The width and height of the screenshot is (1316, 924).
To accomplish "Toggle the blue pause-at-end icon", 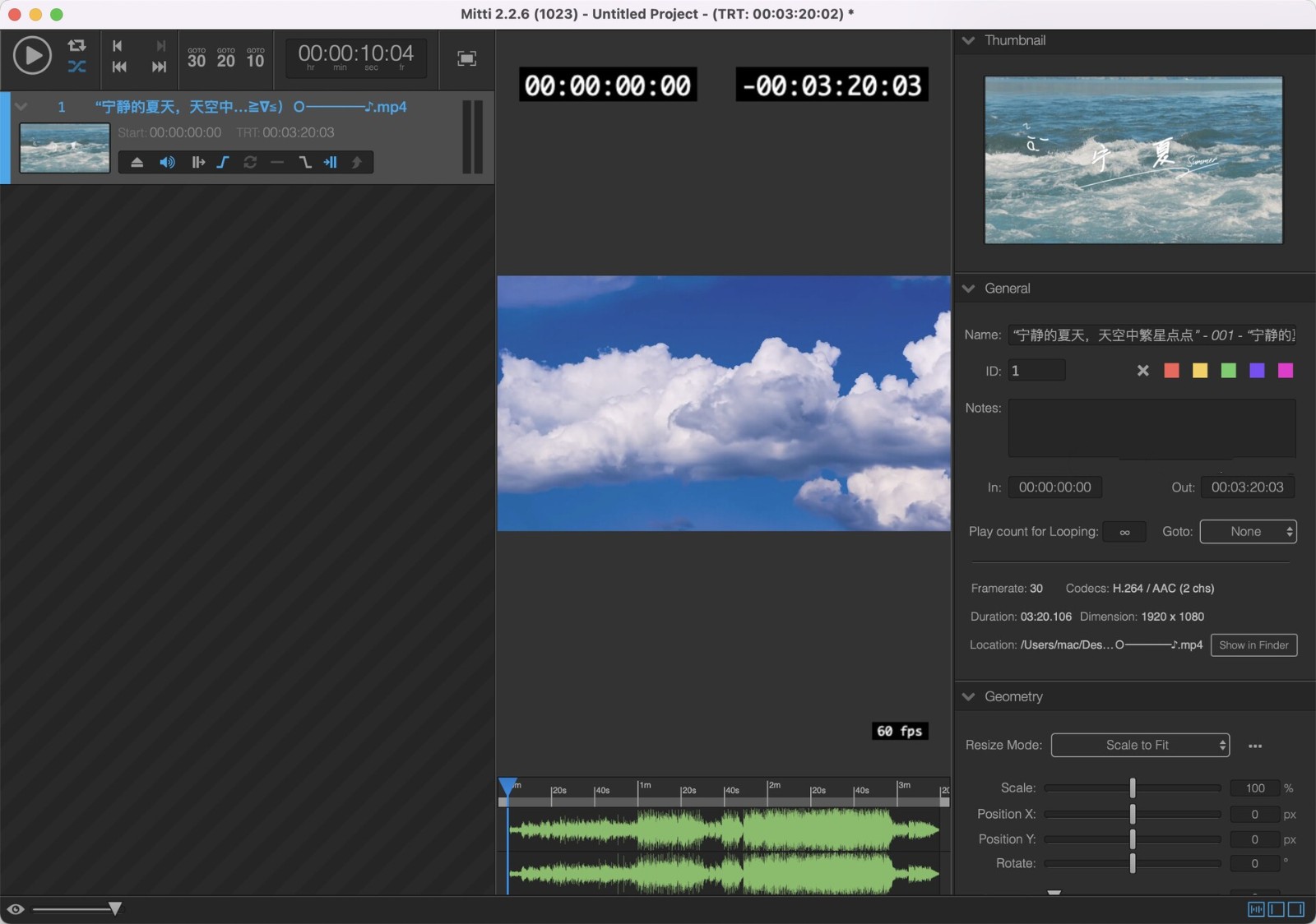I will point(331,163).
